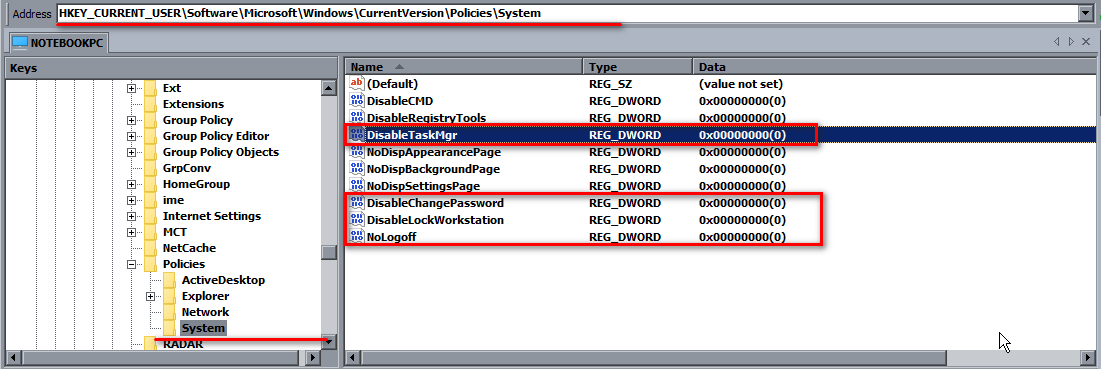Collapse the Policies key
This screenshot has width=1101, height=369.
[131, 264]
